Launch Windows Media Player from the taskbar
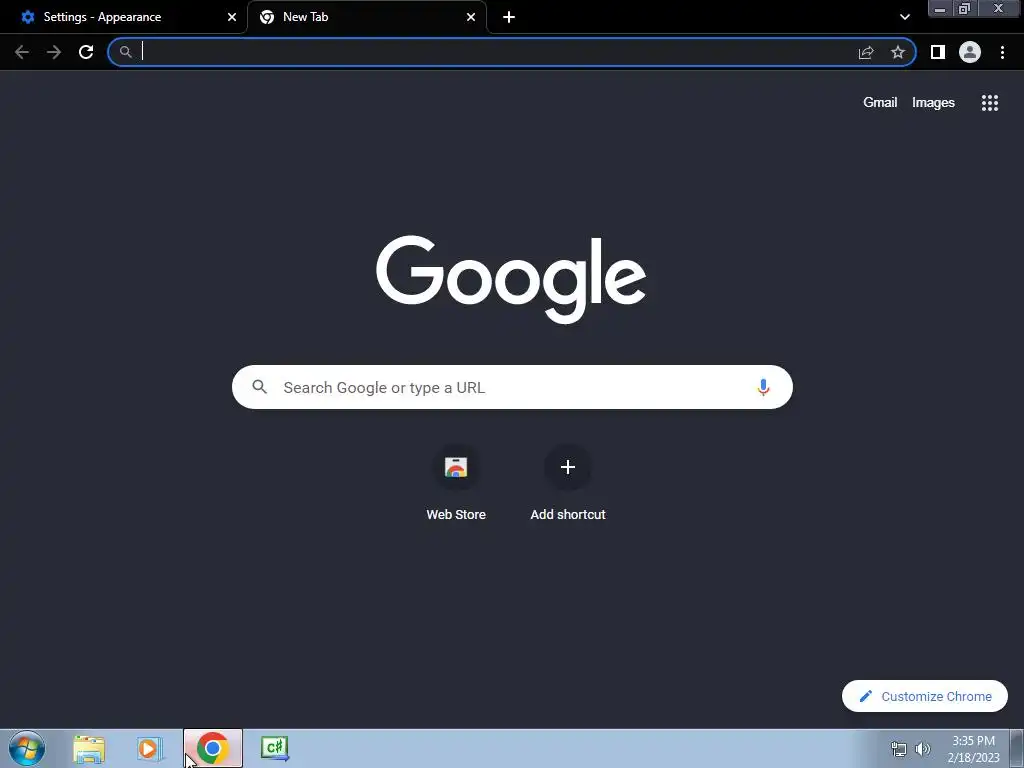This screenshot has height=768, width=1024. [x=150, y=748]
